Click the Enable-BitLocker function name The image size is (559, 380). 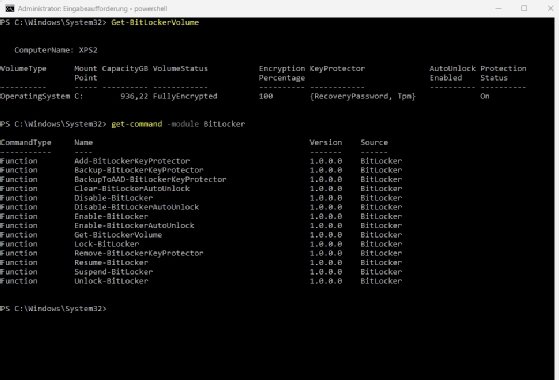tap(111, 216)
